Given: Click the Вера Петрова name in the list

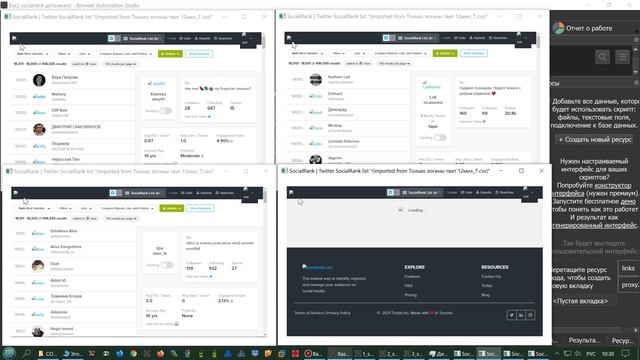Looking at the screenshot, I should pyautogui.click(x=64, y=77).
